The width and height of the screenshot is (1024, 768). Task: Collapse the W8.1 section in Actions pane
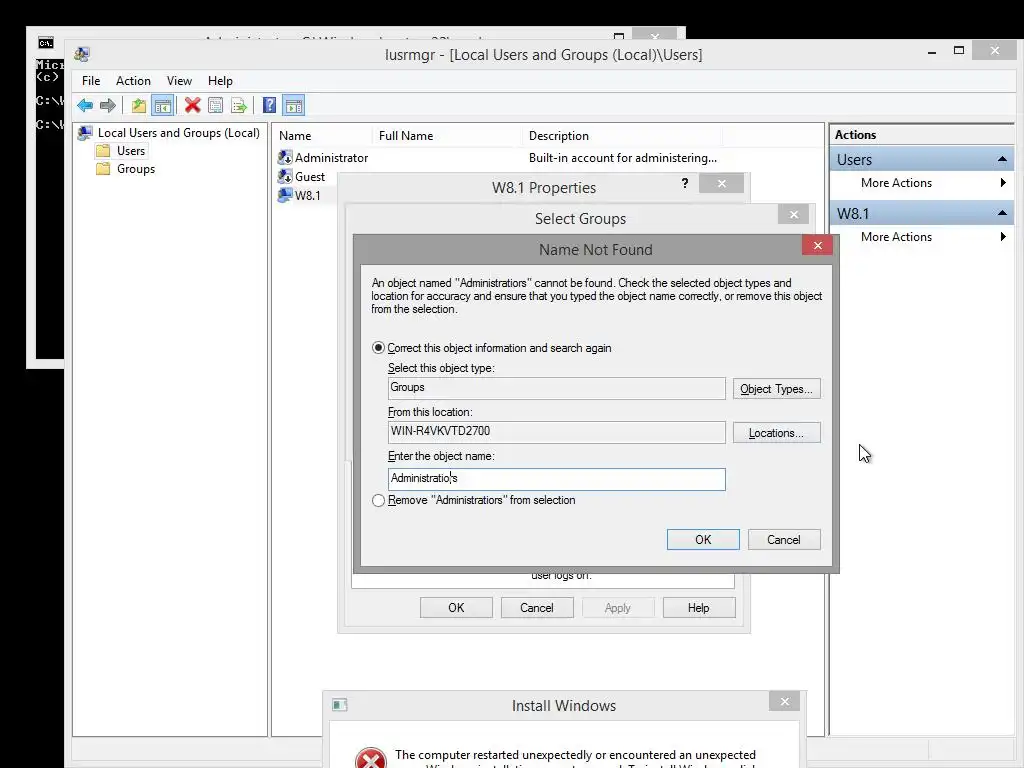pyautogui.click(x=1002, y=214)
